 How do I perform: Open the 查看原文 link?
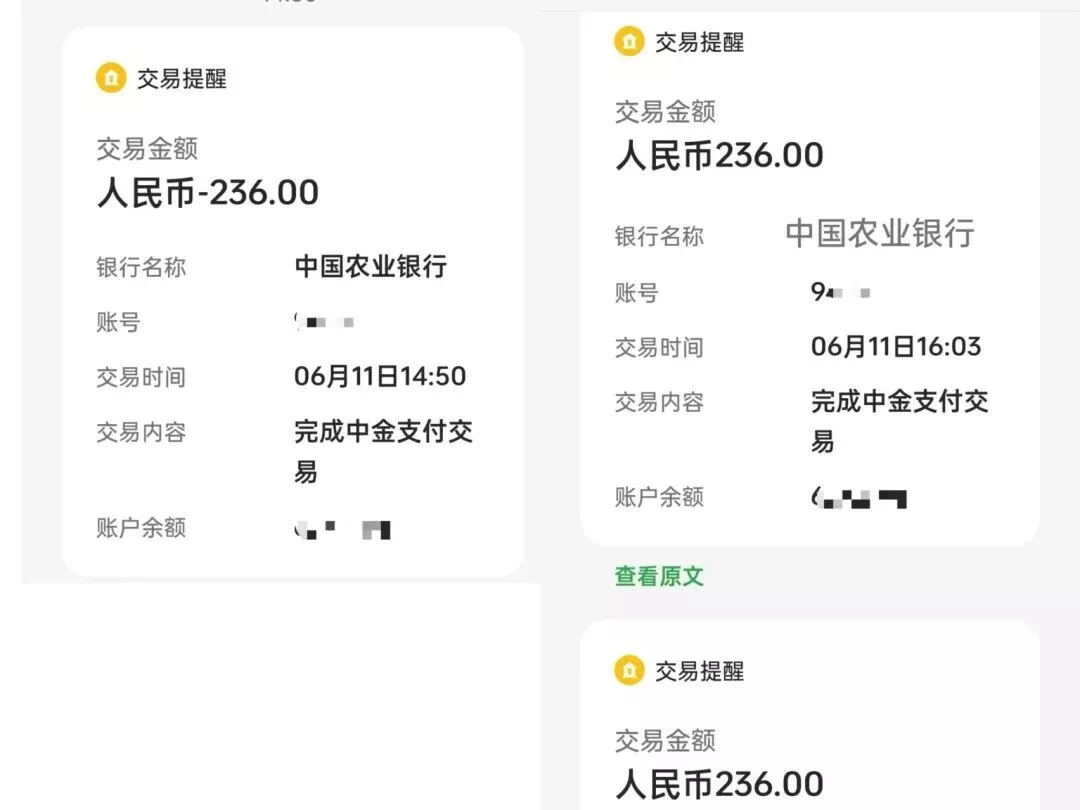tap(658, 576)
